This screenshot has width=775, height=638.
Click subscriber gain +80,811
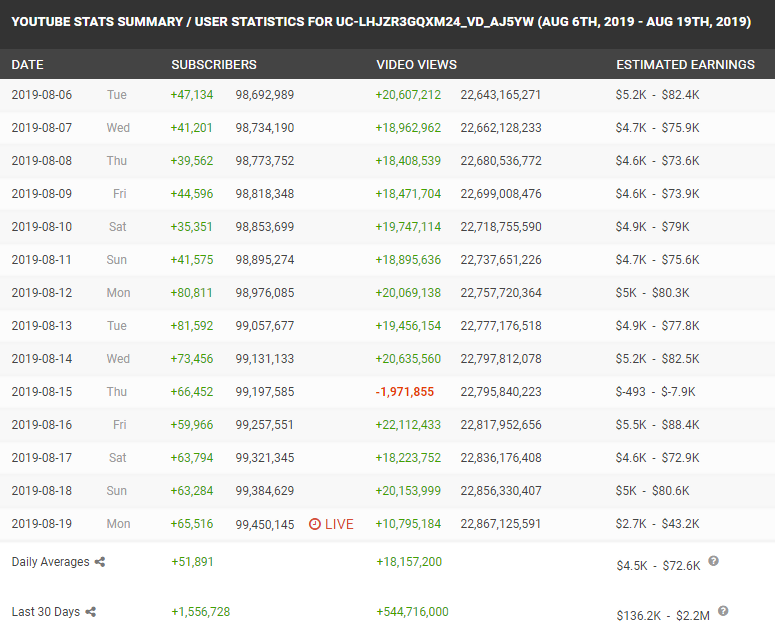point(191,293)
